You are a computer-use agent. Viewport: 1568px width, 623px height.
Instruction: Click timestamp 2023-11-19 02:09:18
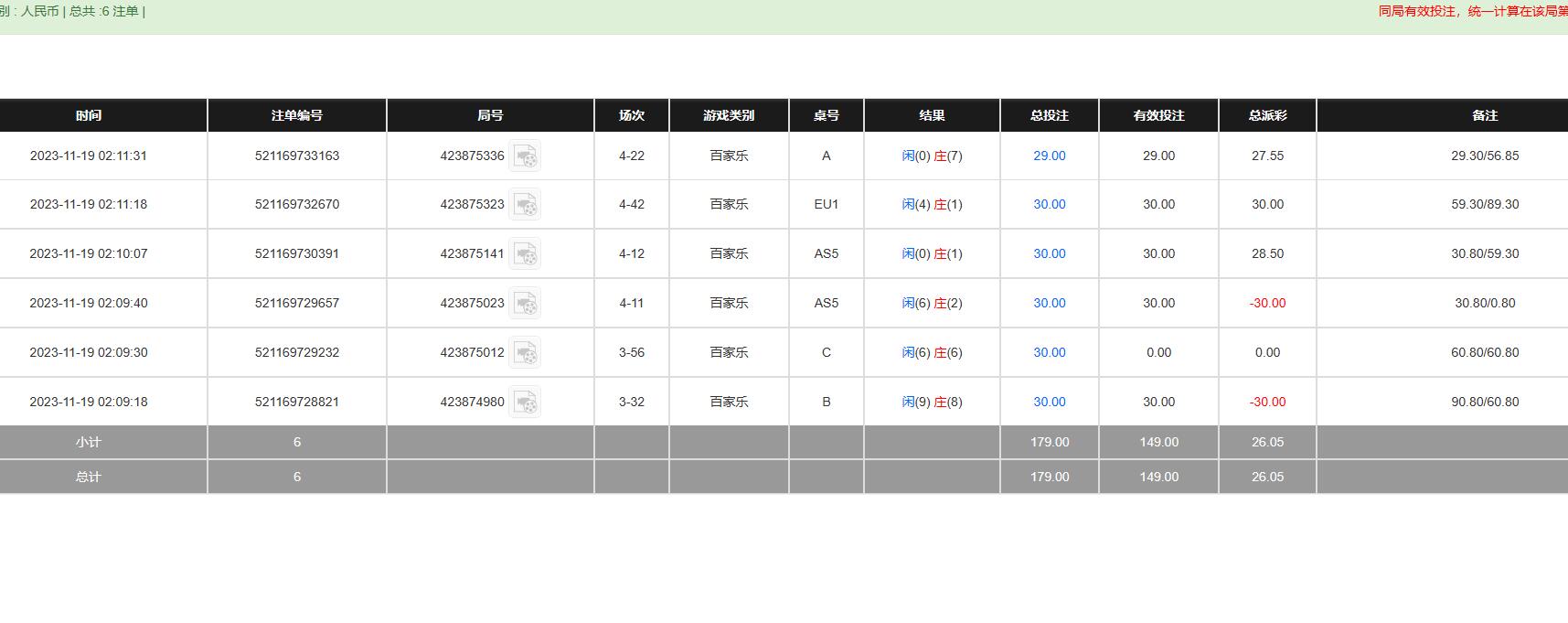pyautogui.click(x=89, y=402)
